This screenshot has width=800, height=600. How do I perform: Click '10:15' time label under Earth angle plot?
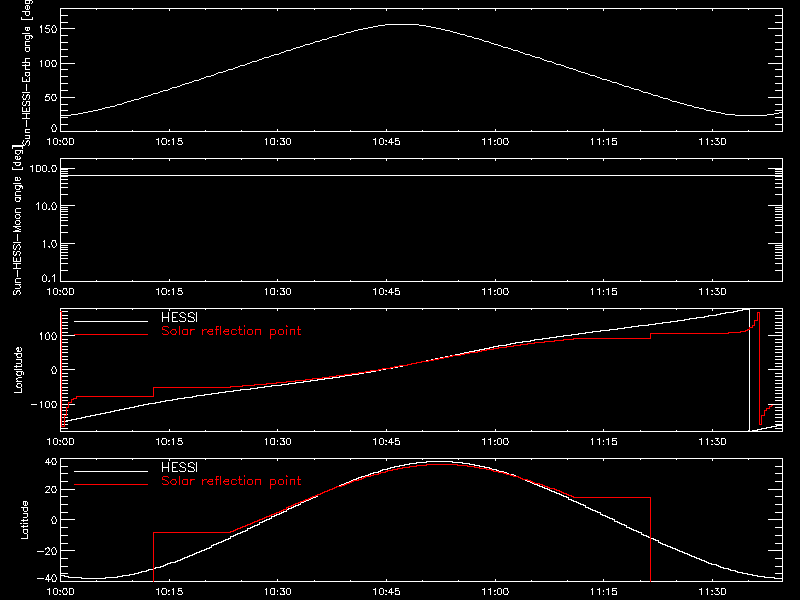tap(169, 142)
